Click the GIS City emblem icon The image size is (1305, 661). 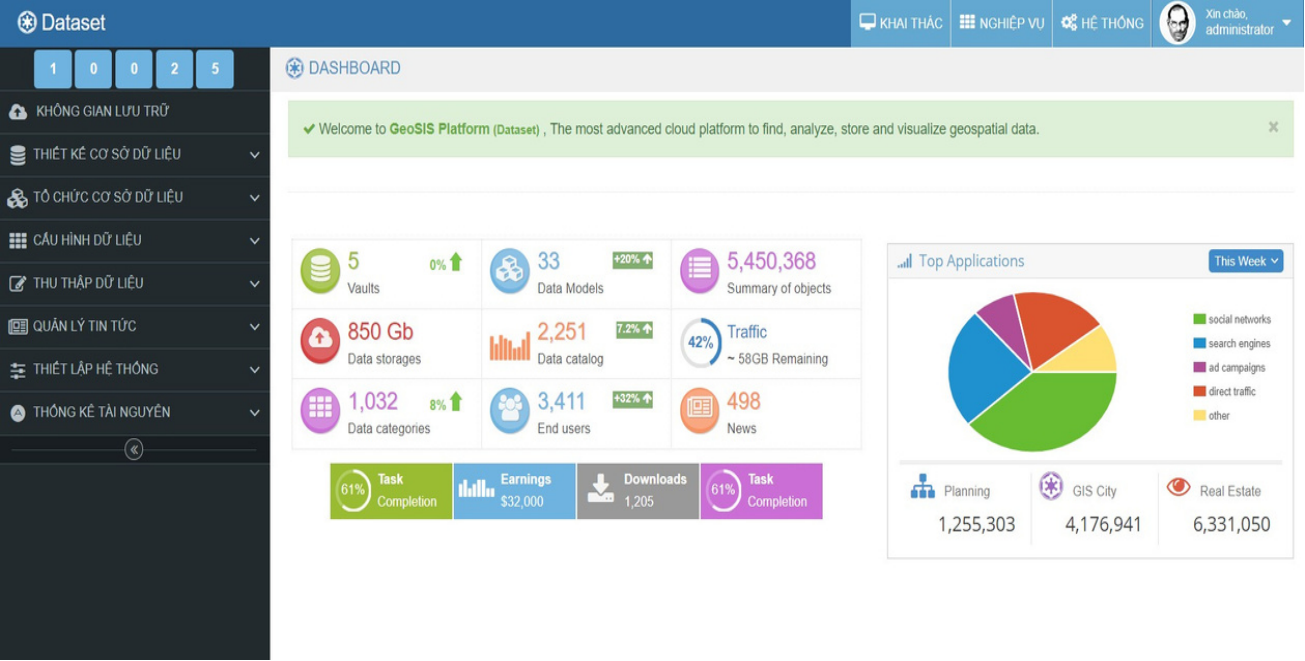tap(1050, 487)
